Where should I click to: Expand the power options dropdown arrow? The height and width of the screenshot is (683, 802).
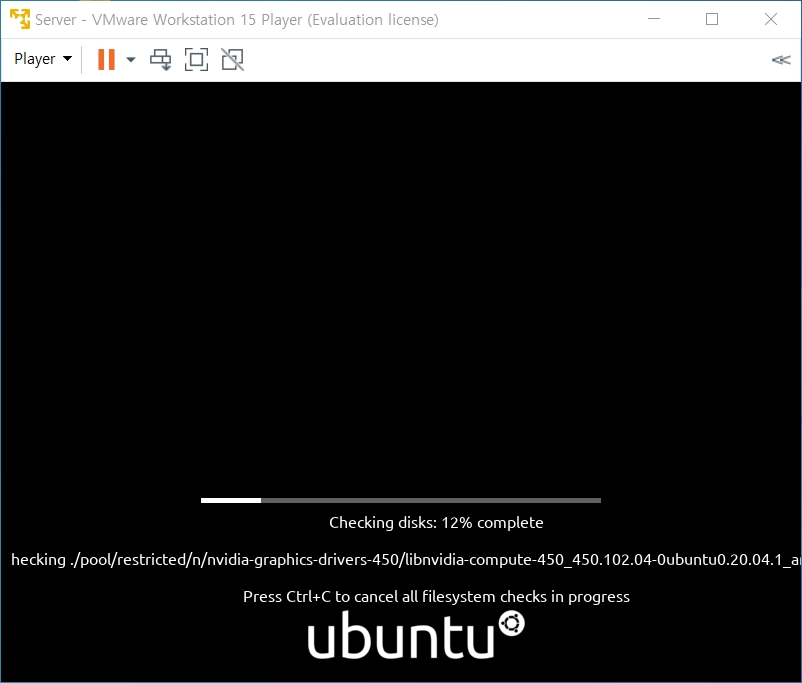(131, 59)
